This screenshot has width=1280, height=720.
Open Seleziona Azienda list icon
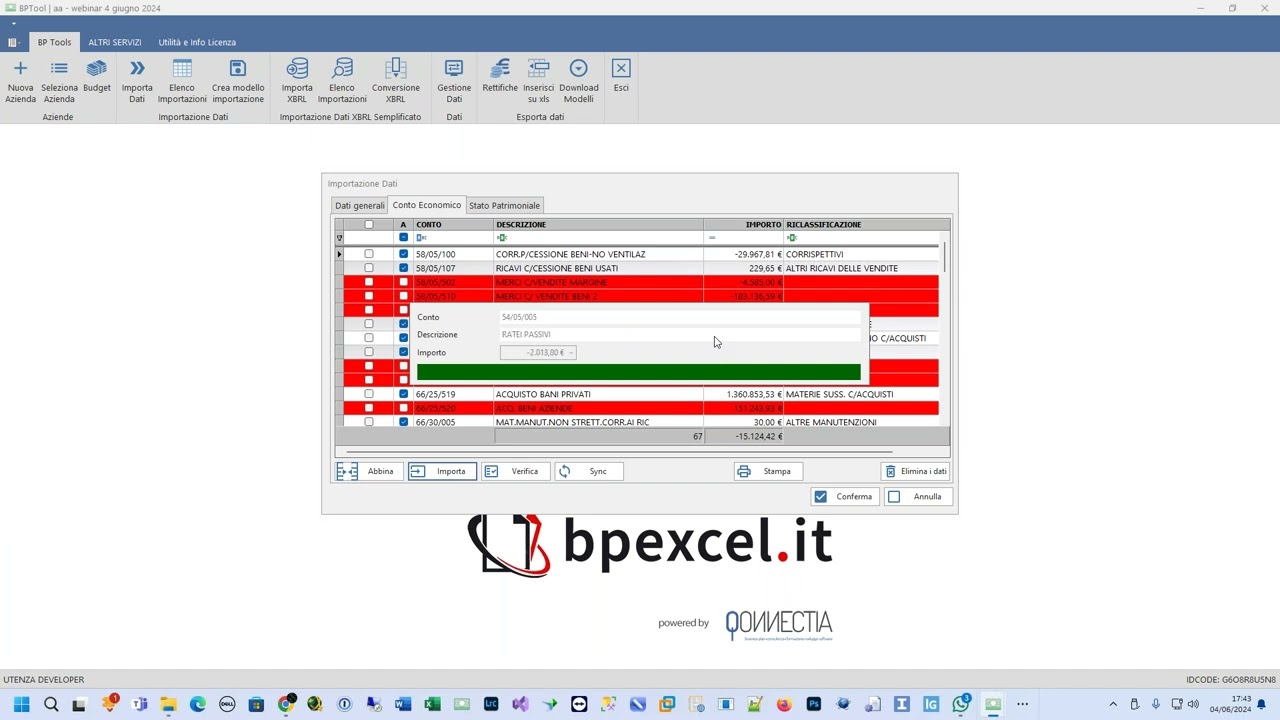pos(59,68)
